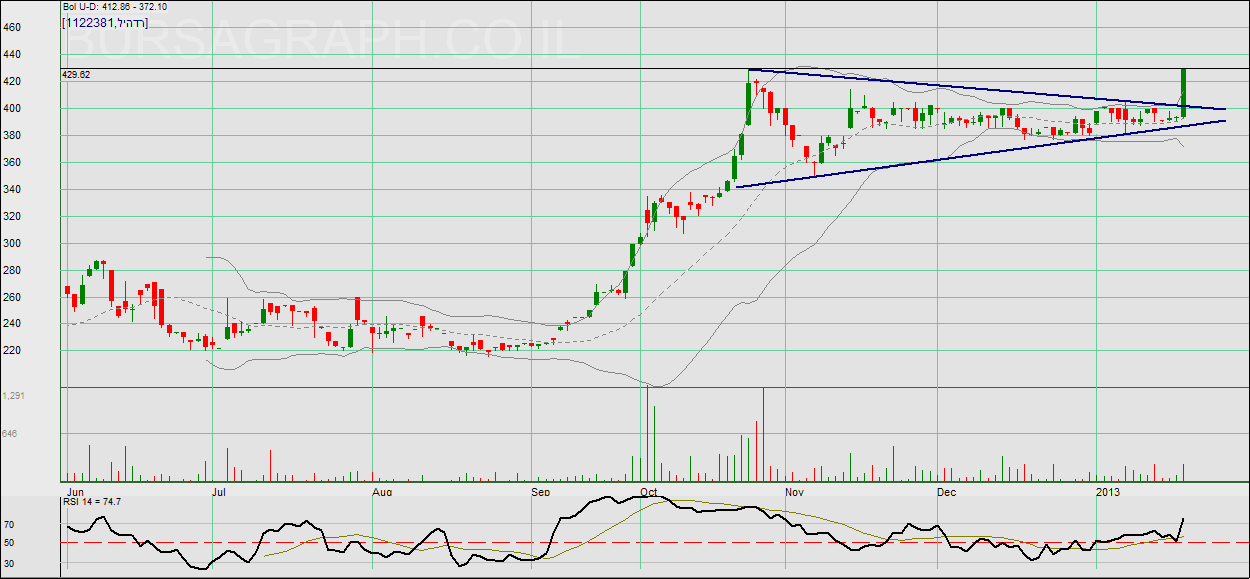
Task: Click the 1,291 volume axis label
Action: coord(14,396)
